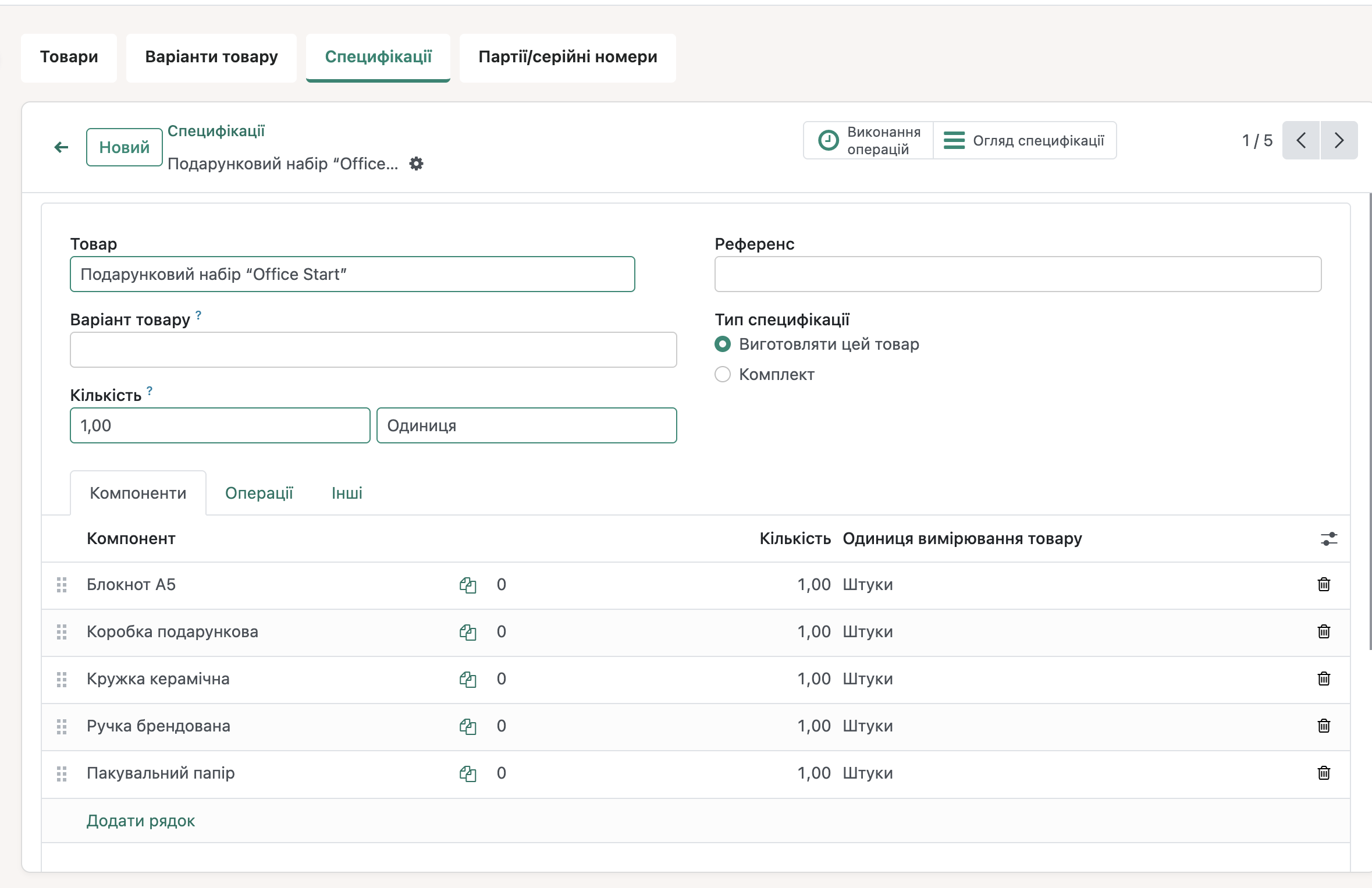The height and width of the screenshot is (888, 1372).
Task: Go to the previous record
Action: pyautogui.click(x=1301, y=140)
